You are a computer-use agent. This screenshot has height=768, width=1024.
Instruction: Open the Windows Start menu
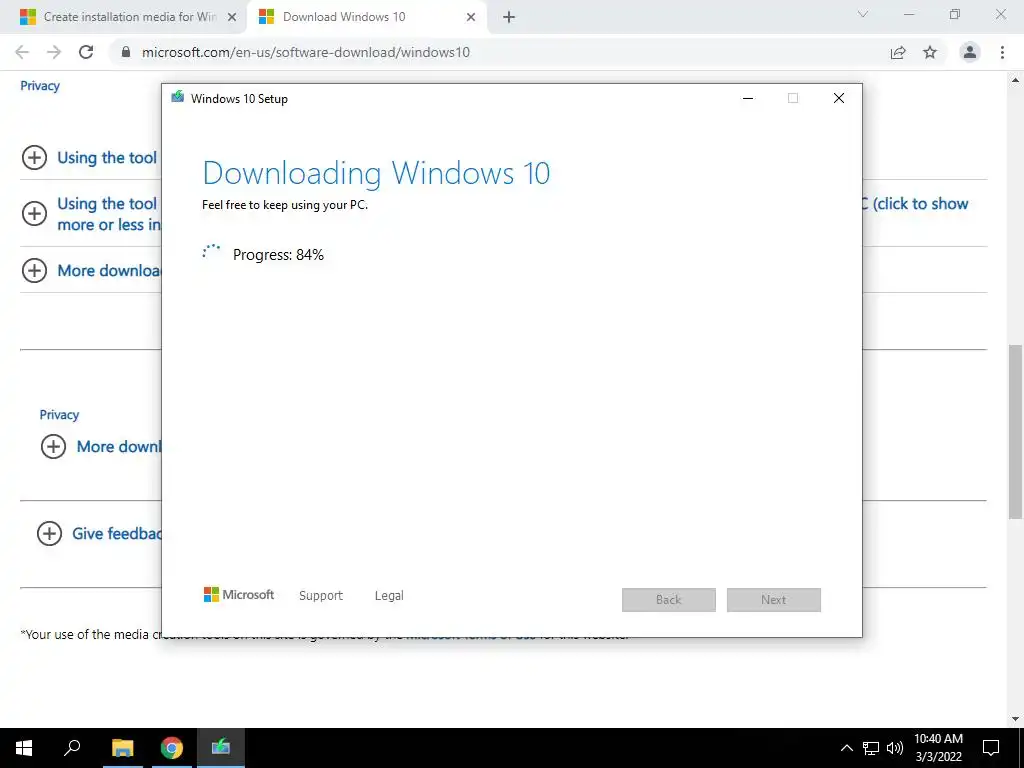point(24,748)
